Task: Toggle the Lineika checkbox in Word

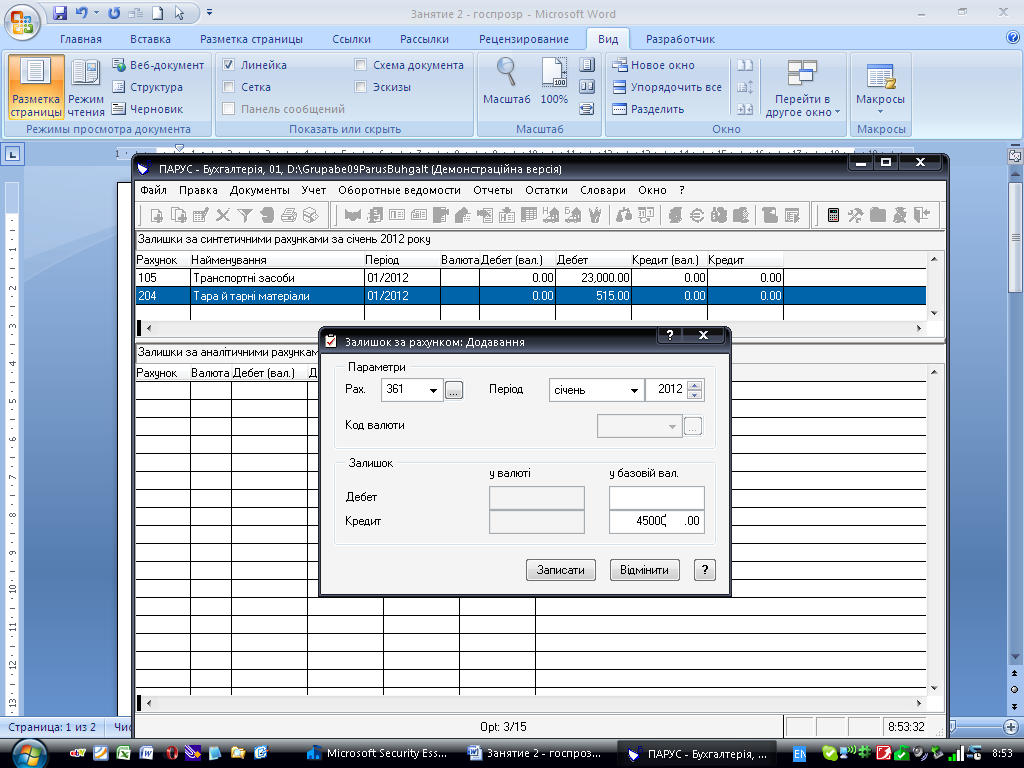Action: (229, 65)
